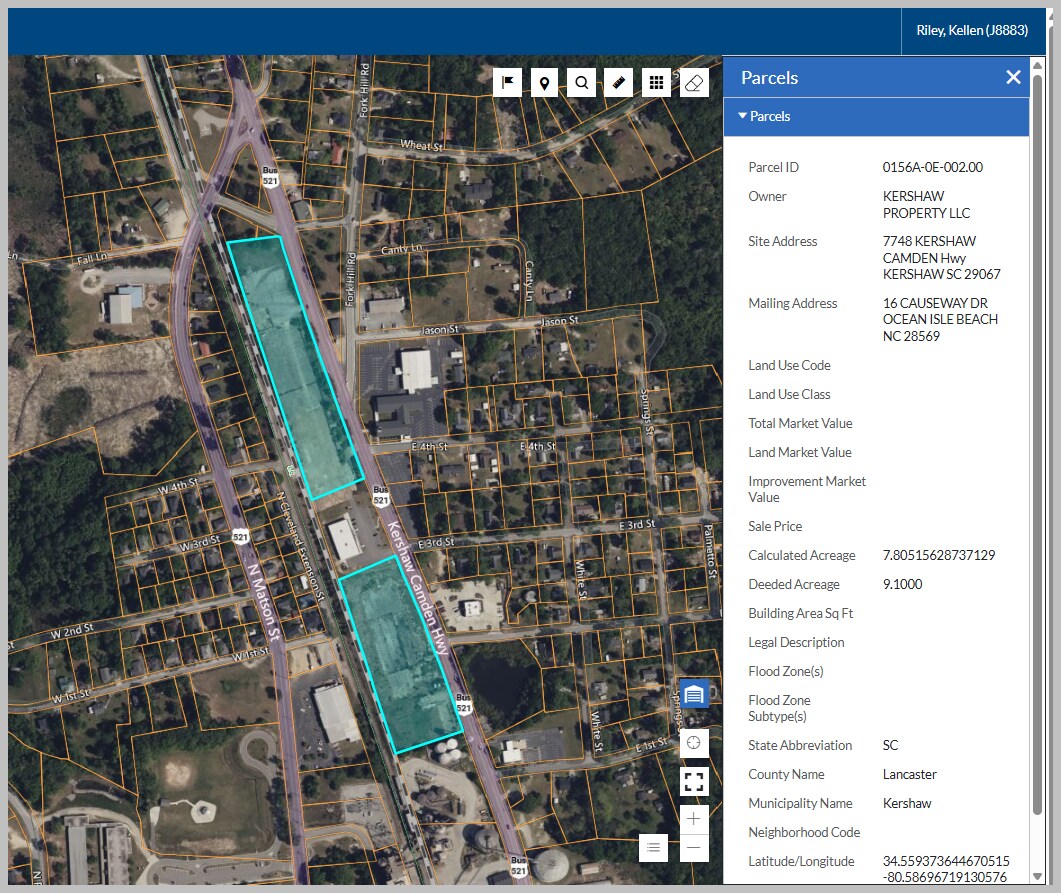Zoom in using the plus button

[694, 818]
